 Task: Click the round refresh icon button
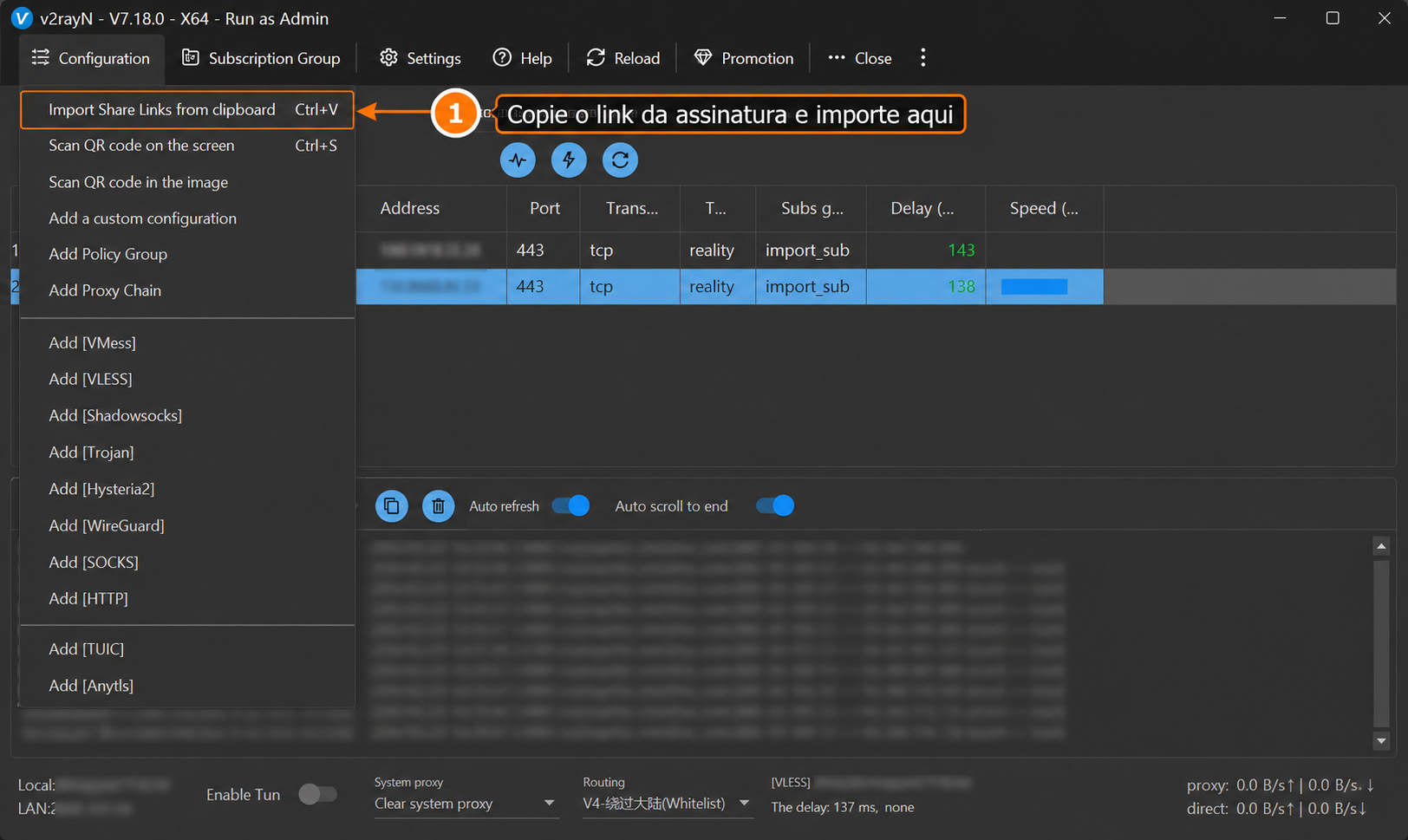tap(620, 160)
